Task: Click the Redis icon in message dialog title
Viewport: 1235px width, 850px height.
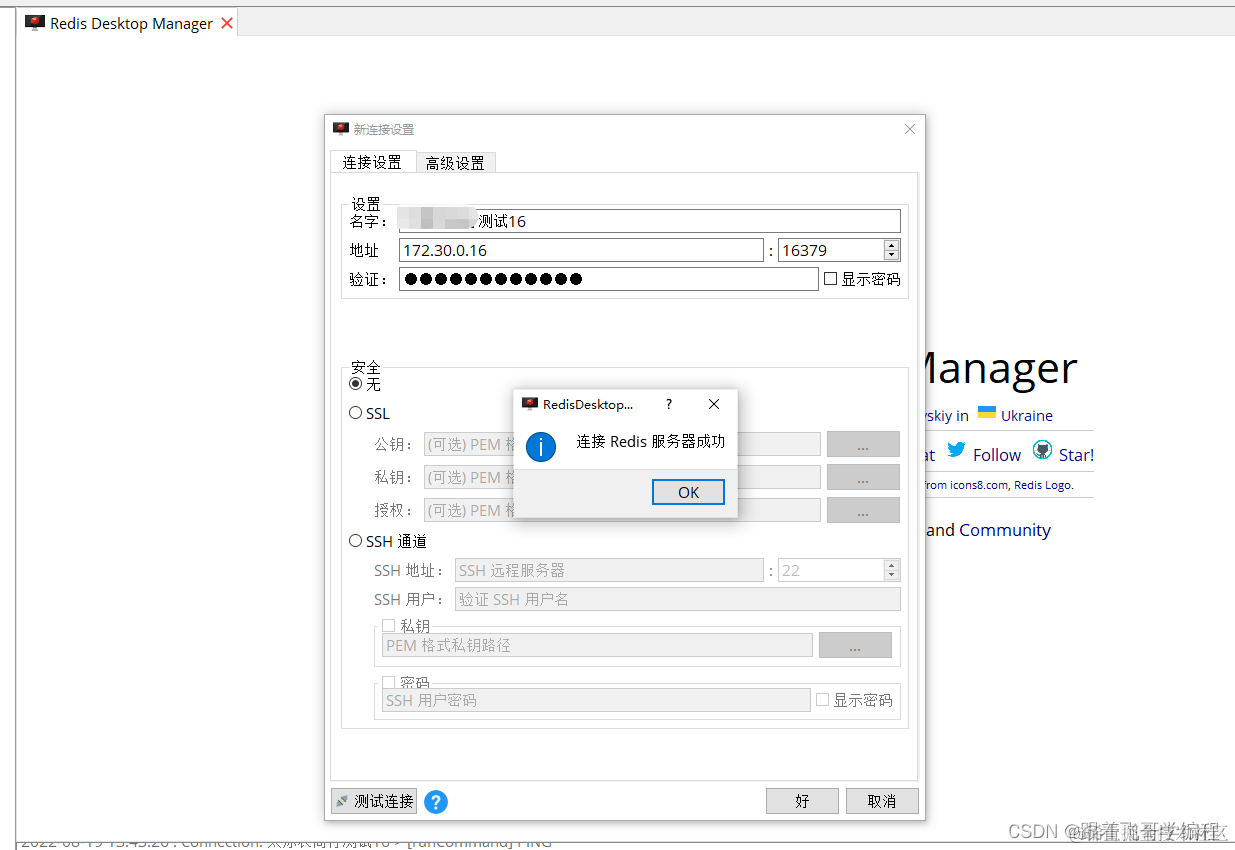Action: pyautogui.click(x=530, y=404)
